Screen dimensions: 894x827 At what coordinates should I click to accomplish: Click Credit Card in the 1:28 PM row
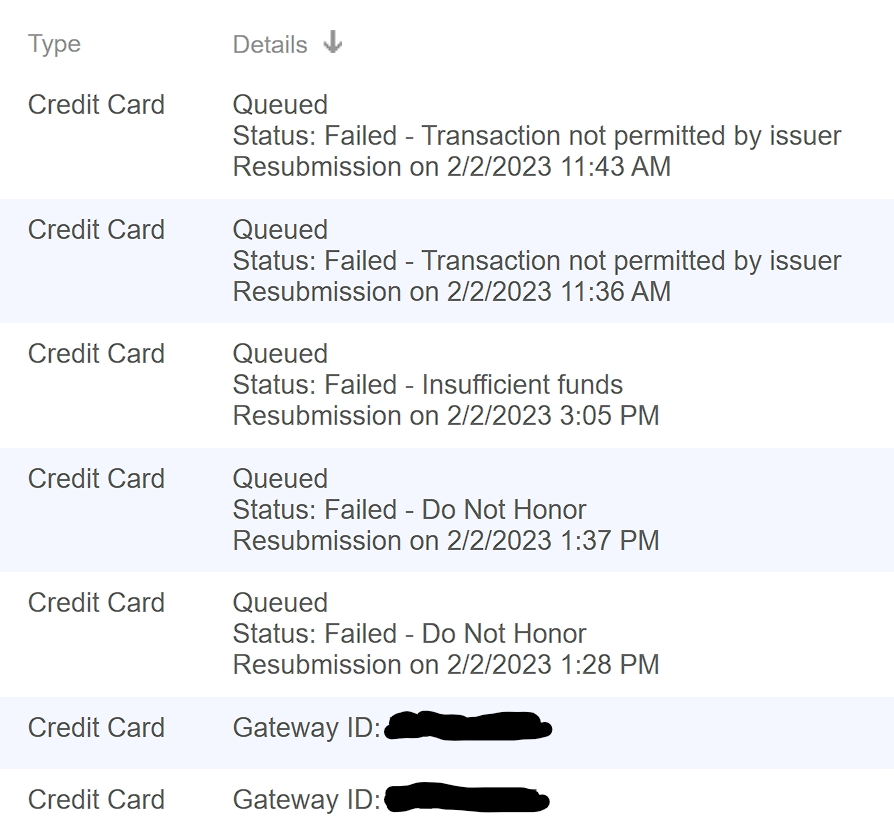(x=96, y=603)
